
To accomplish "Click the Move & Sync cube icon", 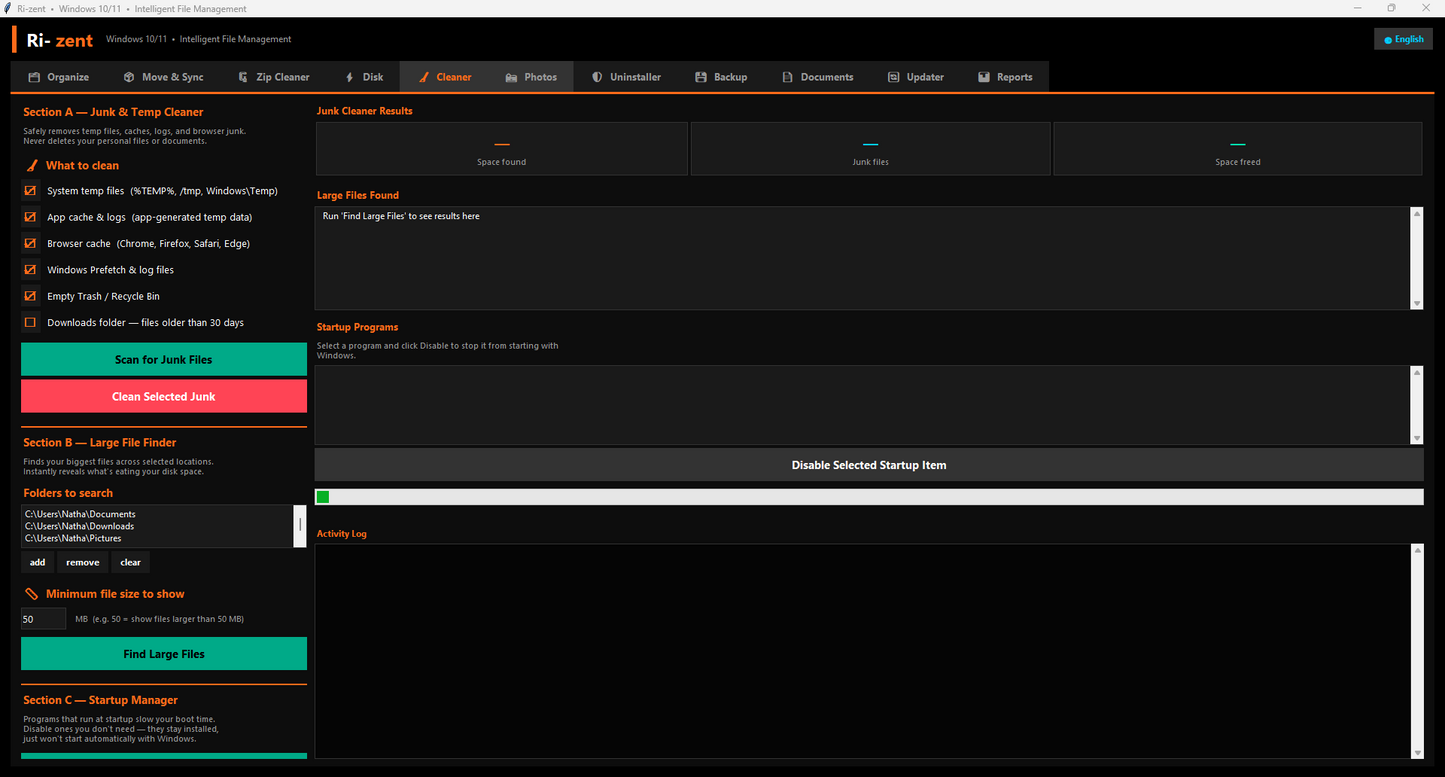I will pyautogui.click(x=129, y=77).
